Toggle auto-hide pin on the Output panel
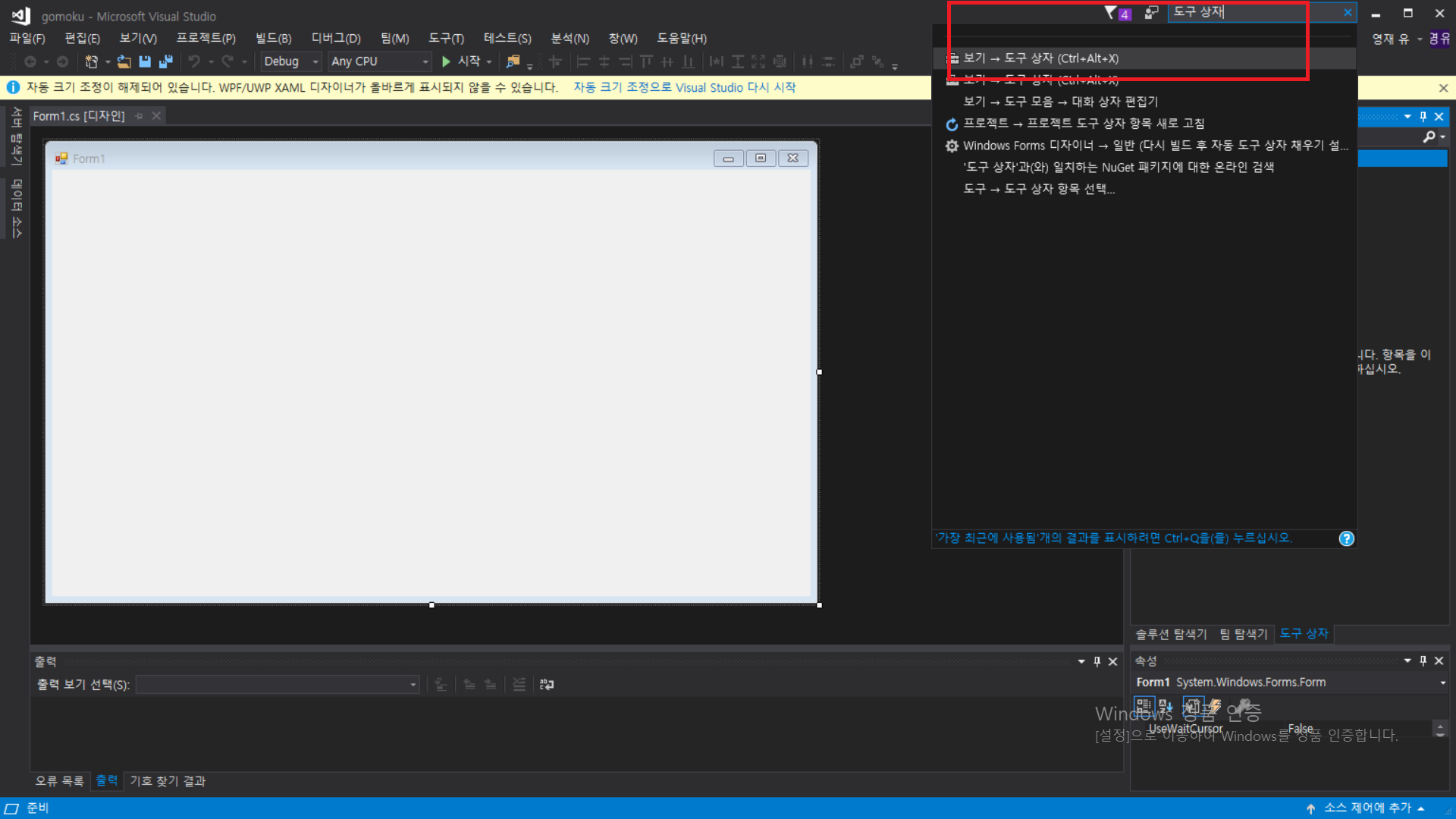The image size is (1456, 819). point(1097,661)
